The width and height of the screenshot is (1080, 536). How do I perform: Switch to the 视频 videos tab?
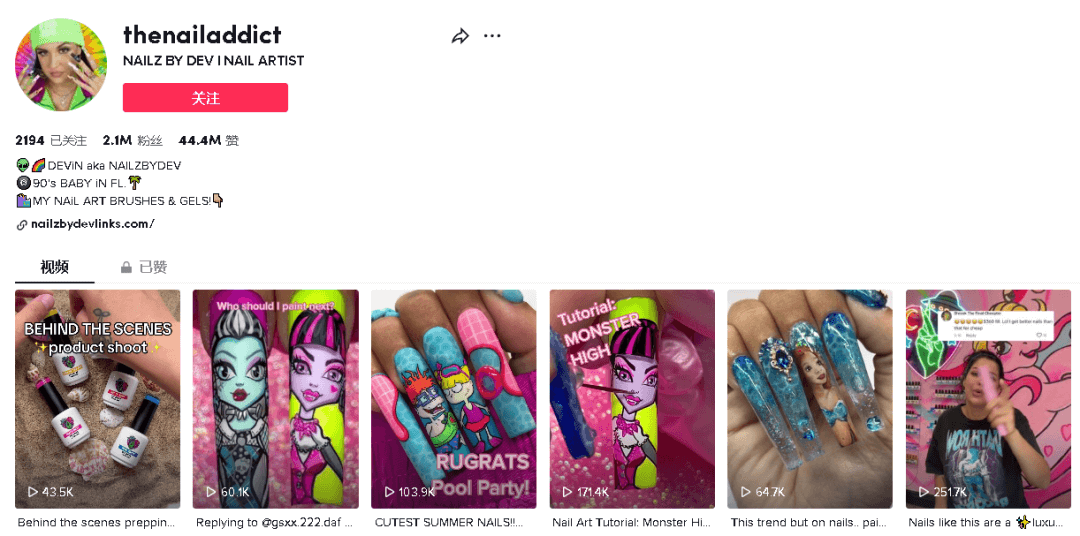(x=54, y=267)
